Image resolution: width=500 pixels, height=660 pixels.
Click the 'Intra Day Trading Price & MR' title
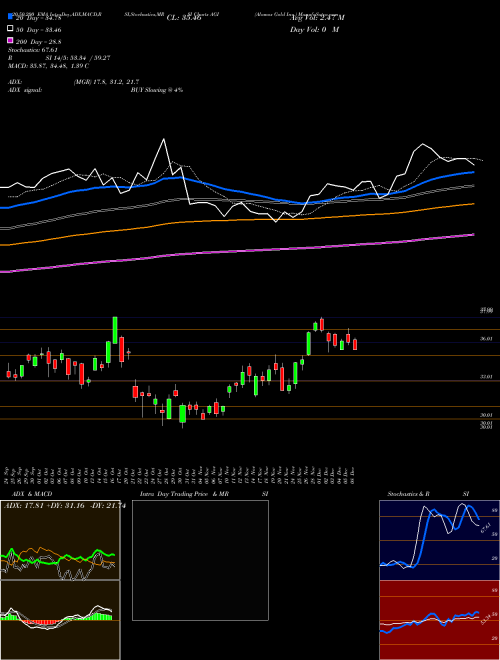point(184,494)
